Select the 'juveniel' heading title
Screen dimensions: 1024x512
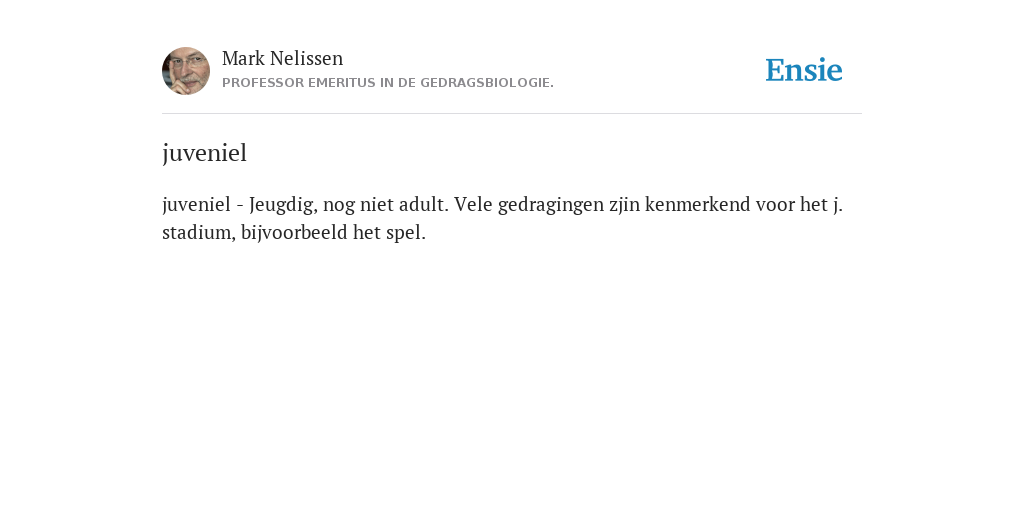(x=204, y=153)
